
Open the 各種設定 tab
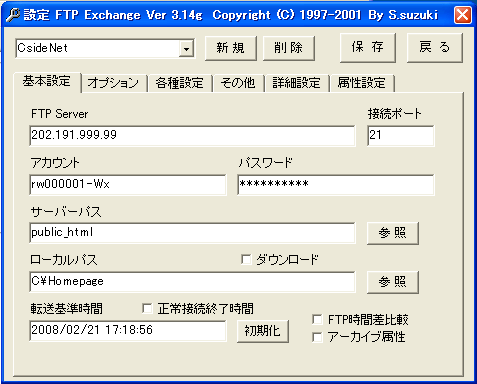coord(179,83)
